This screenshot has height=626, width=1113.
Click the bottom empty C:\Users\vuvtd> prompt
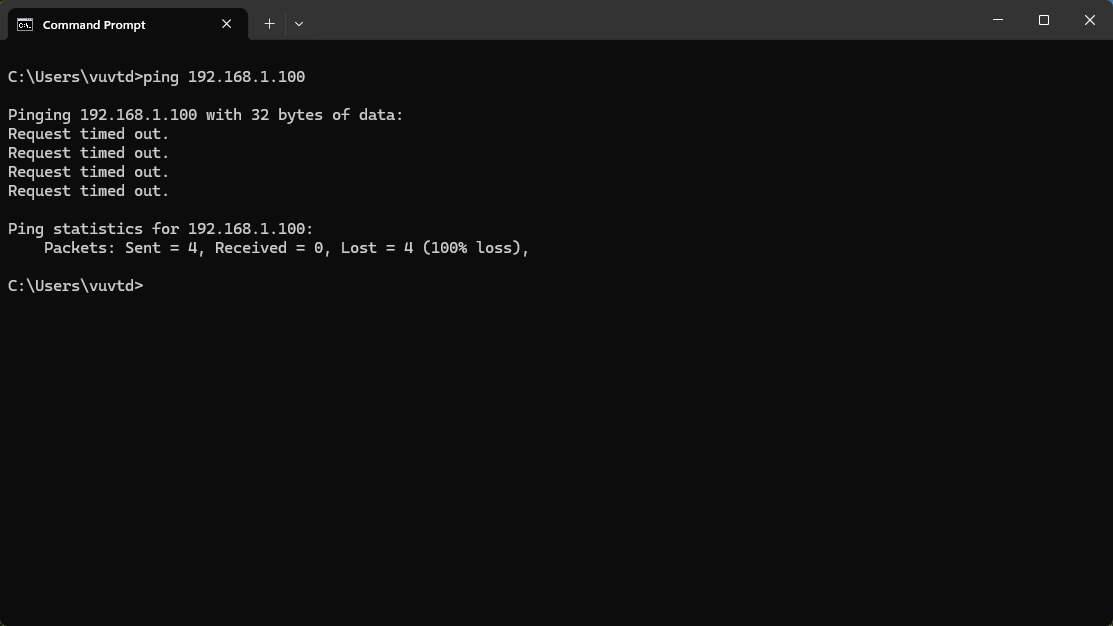76,286
